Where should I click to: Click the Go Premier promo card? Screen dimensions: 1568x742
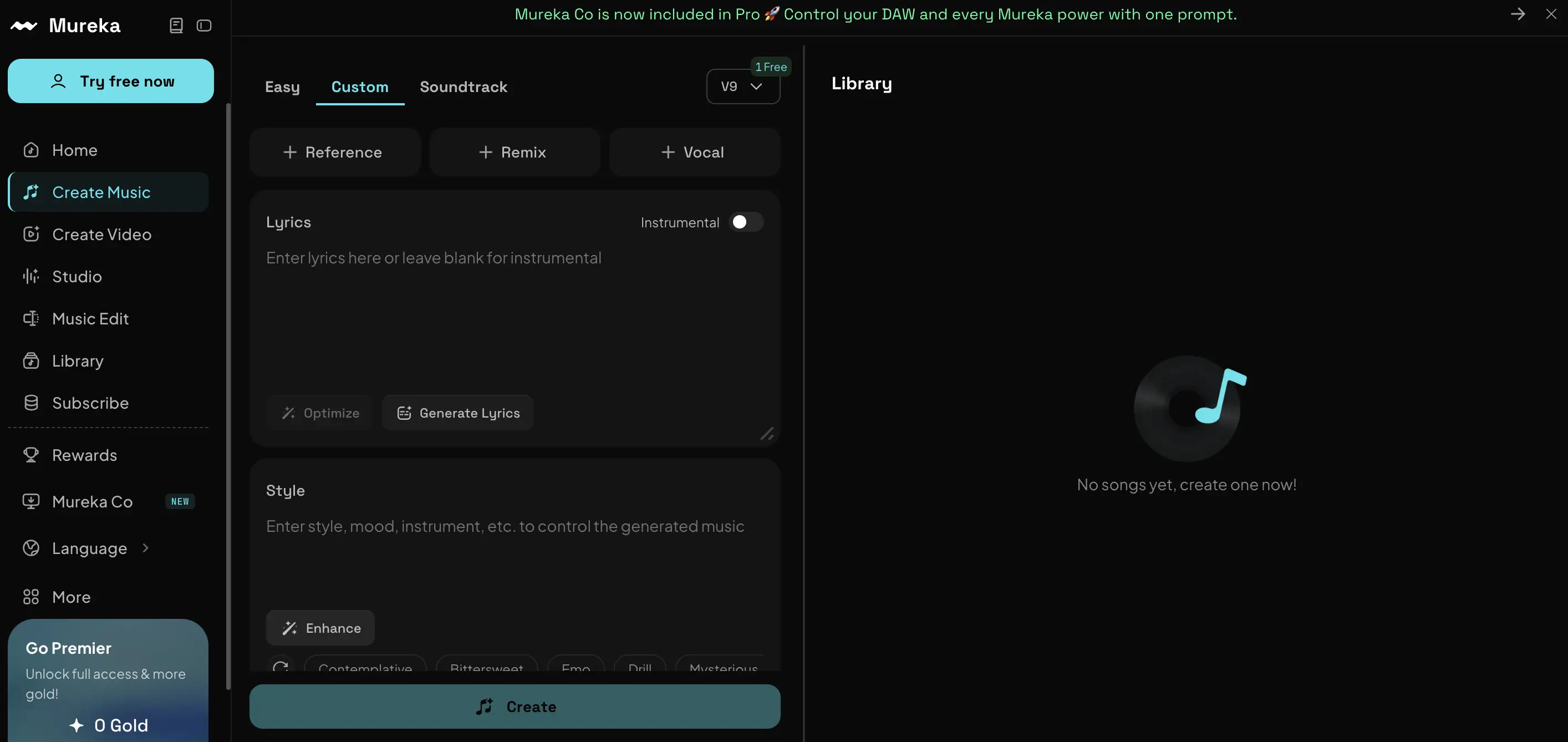click(x=108, y=680)
